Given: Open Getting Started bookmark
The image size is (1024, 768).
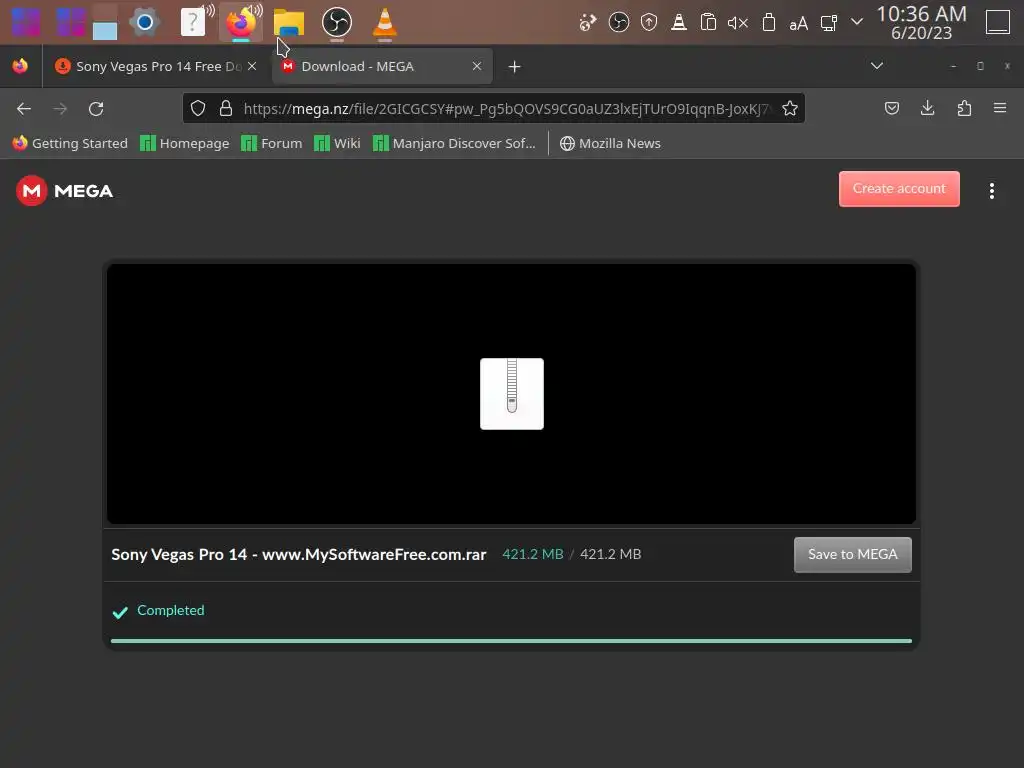Looking at the screenshot, I should point(70,143).
